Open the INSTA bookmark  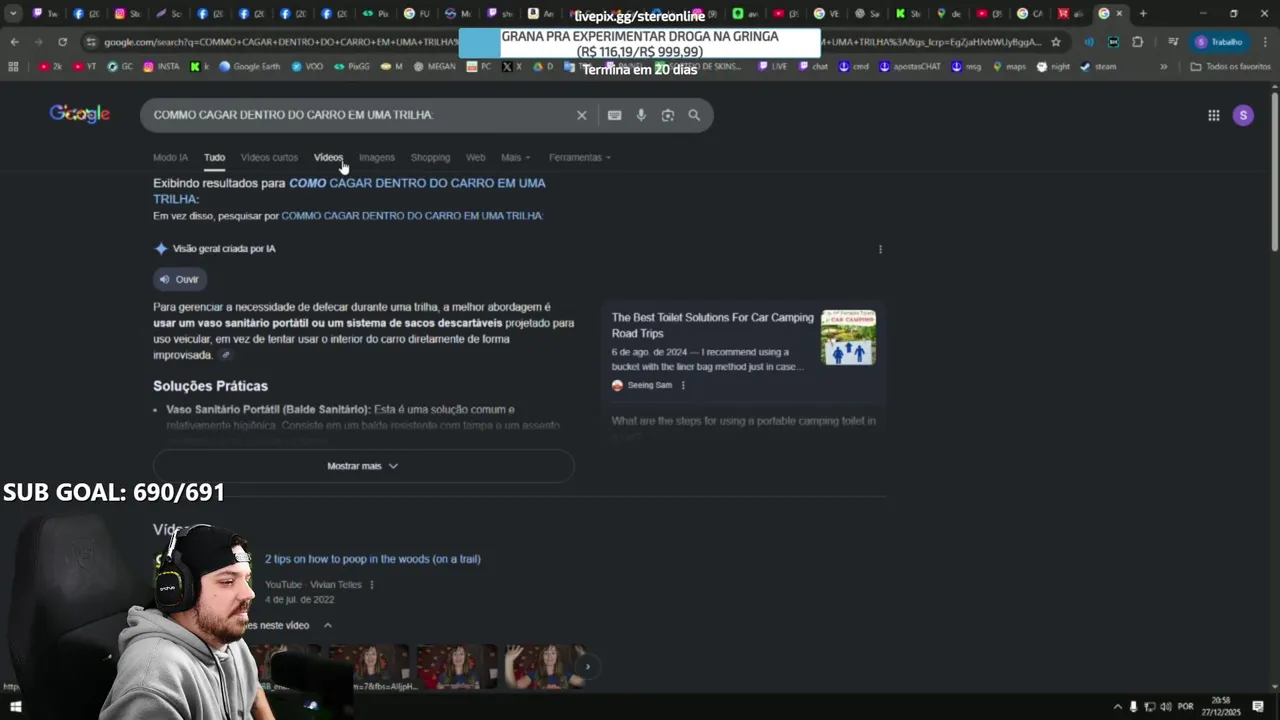[162, 67]
